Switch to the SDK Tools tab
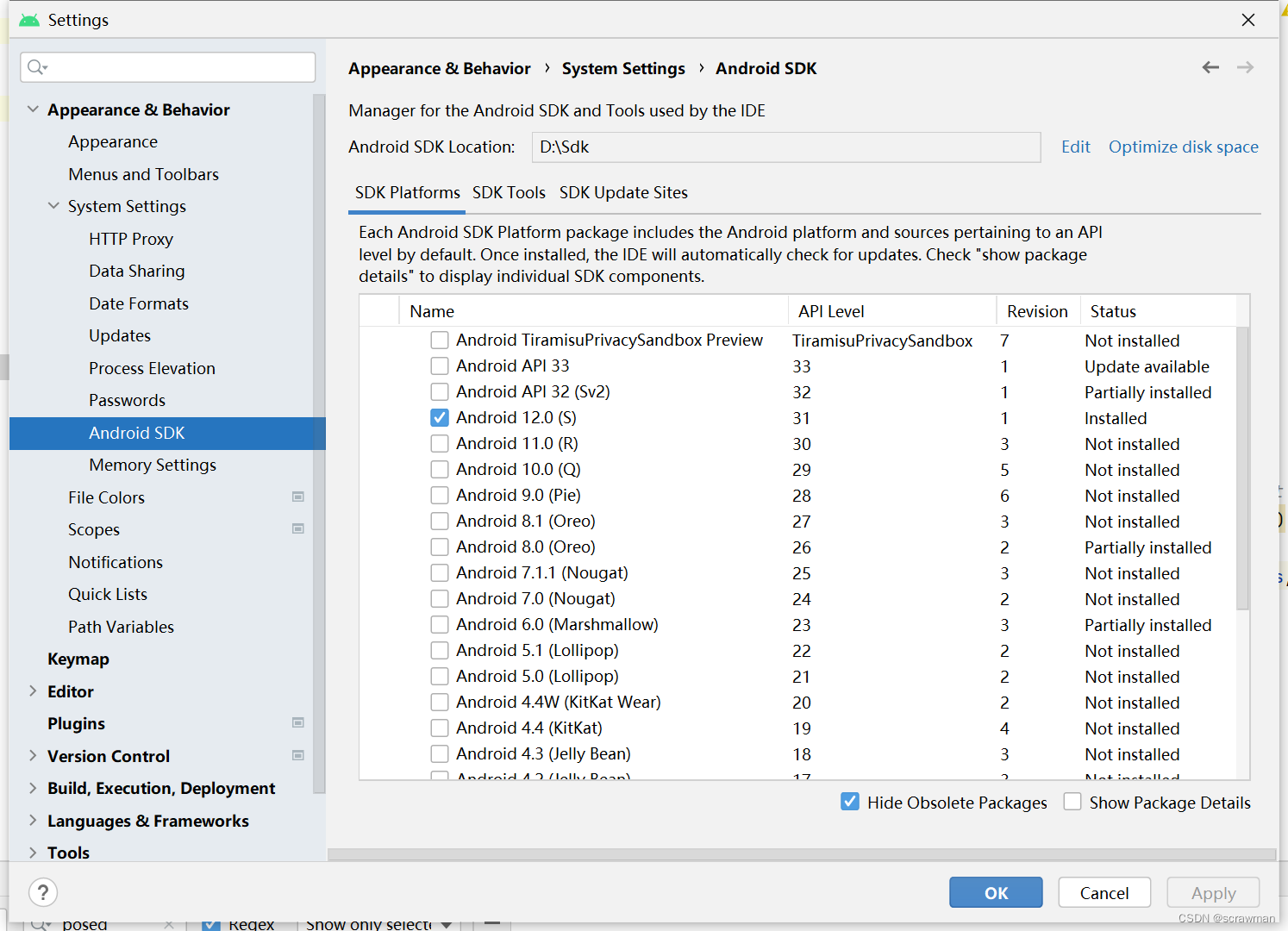This screenshot has width=1288, height=931. pyautogui.click(x=509, y=192)
